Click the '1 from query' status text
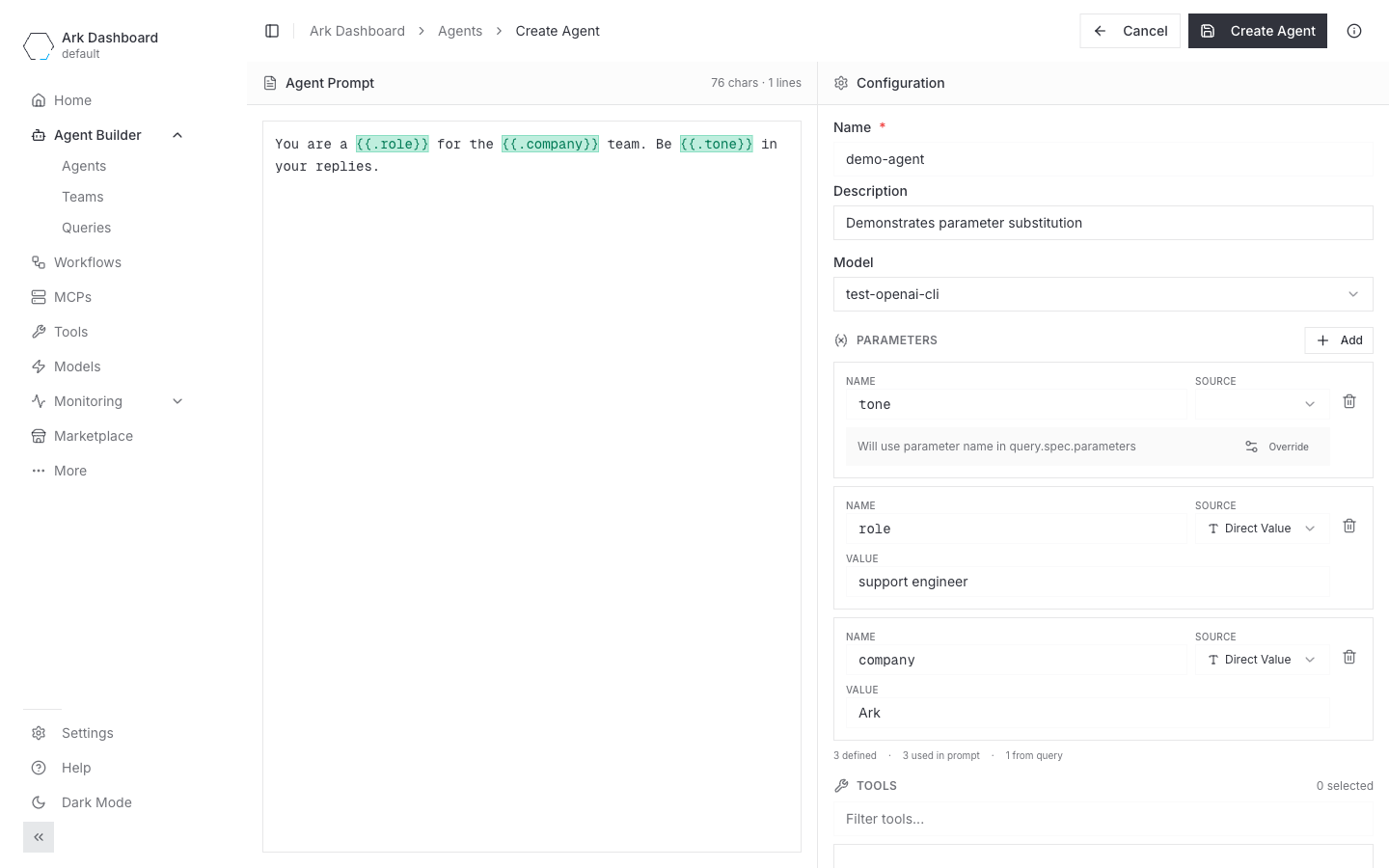Viewport: 1389px width, 868px height. click(1034, 755)
